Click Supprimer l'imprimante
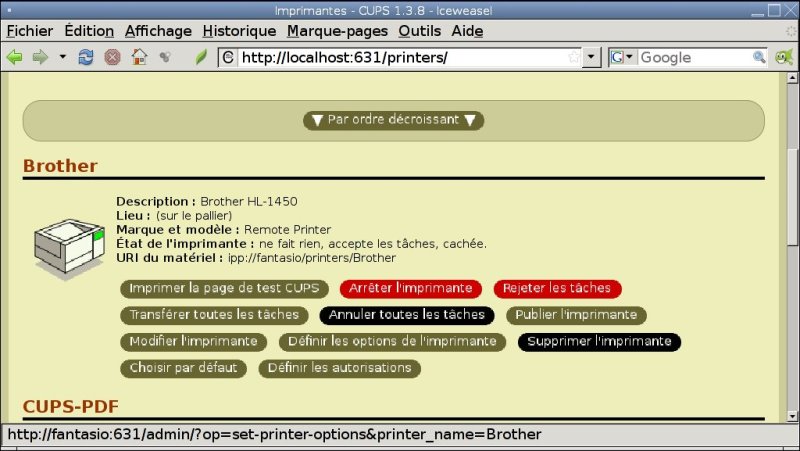Image resolution: width=800 pixels, height=451 pixels. (599, 341)
